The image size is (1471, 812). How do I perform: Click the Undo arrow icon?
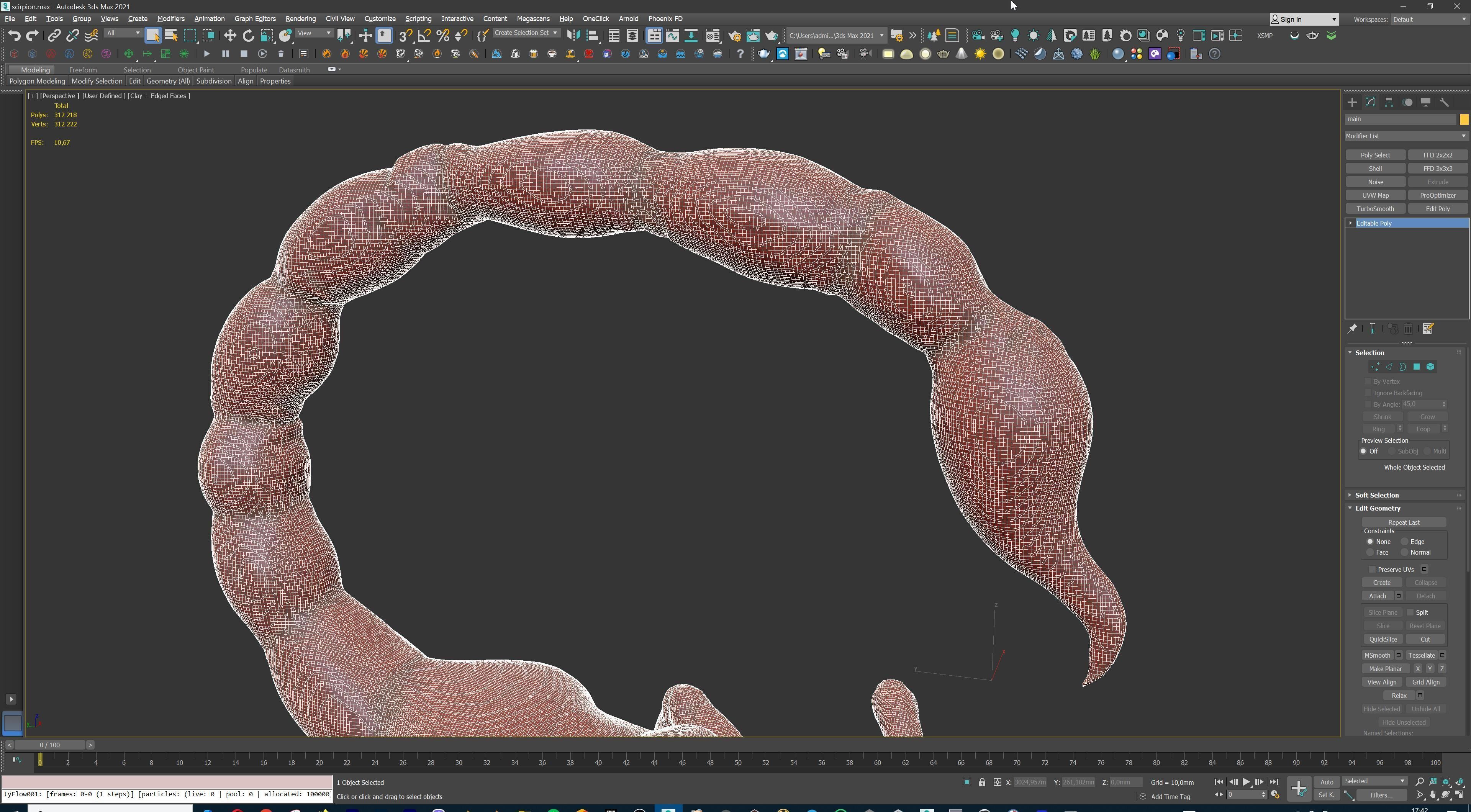(x=14, y=36)
